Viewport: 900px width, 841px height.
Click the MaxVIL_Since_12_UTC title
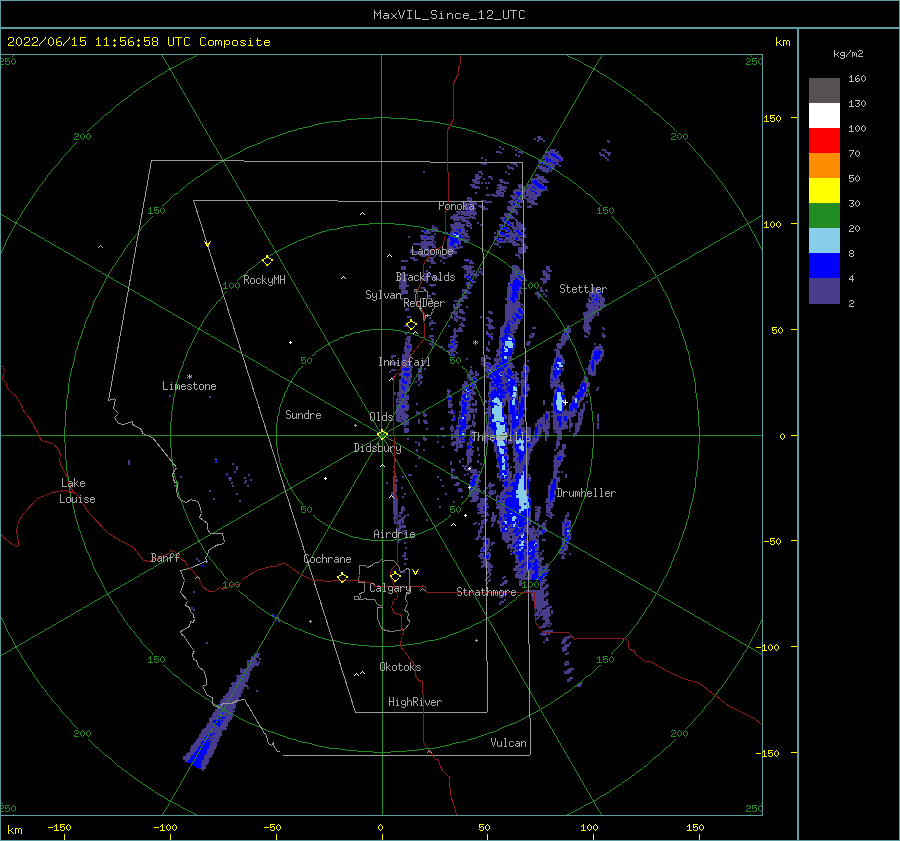tap(449, 15)
